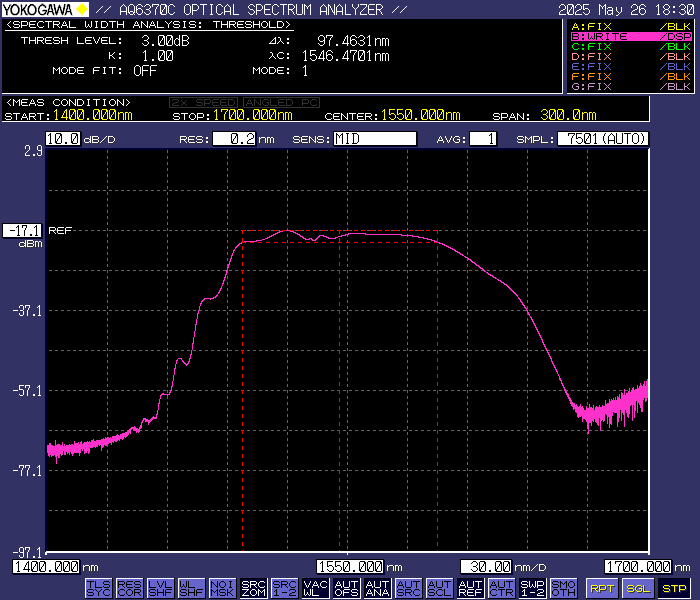700x600 pixels.
Task: Switch to SGL single sweep mode
Action: pos(638,588)
